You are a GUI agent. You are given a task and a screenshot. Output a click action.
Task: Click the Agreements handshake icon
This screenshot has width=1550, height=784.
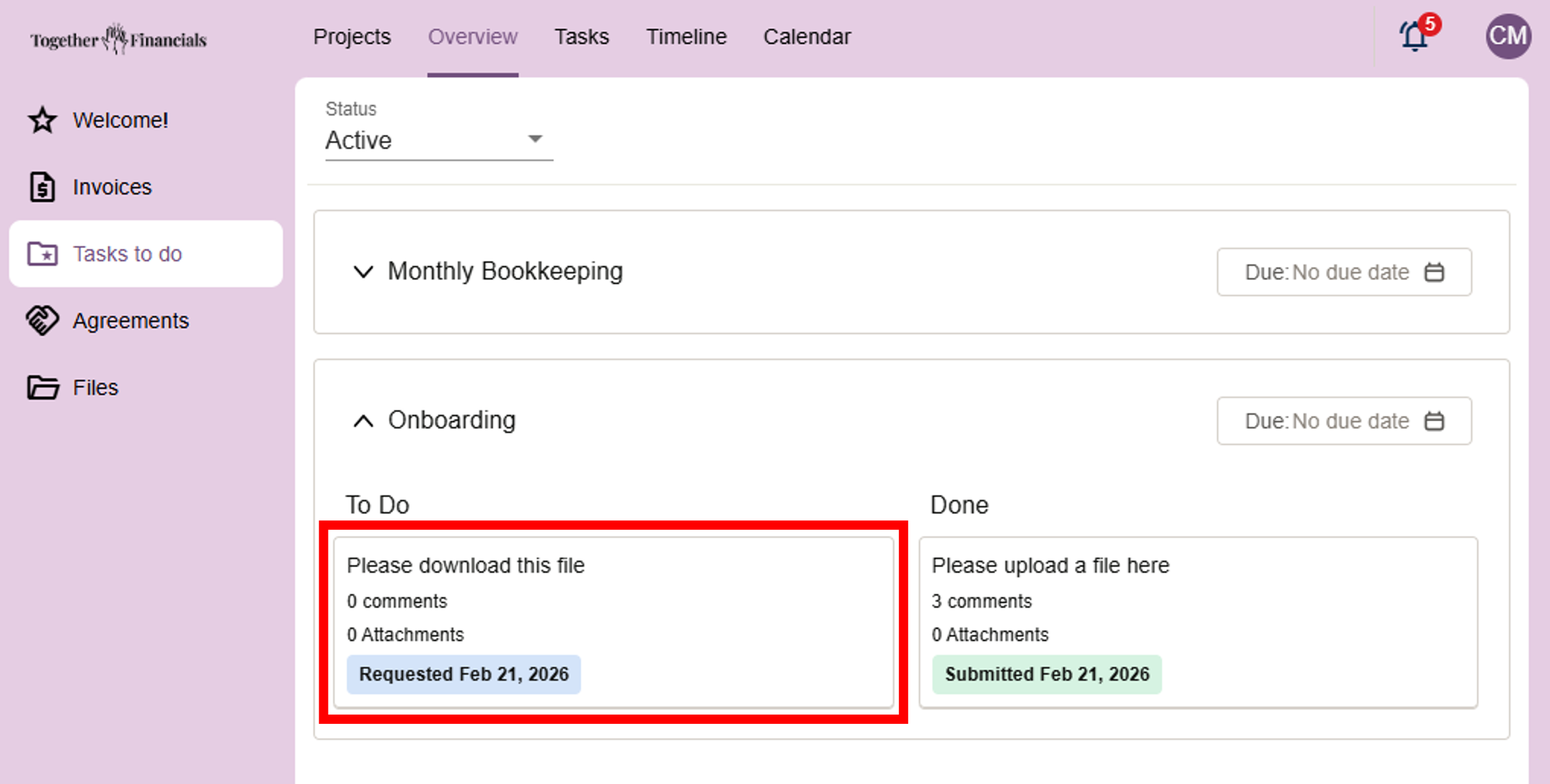pyautogui.click(x=42, y=320)
